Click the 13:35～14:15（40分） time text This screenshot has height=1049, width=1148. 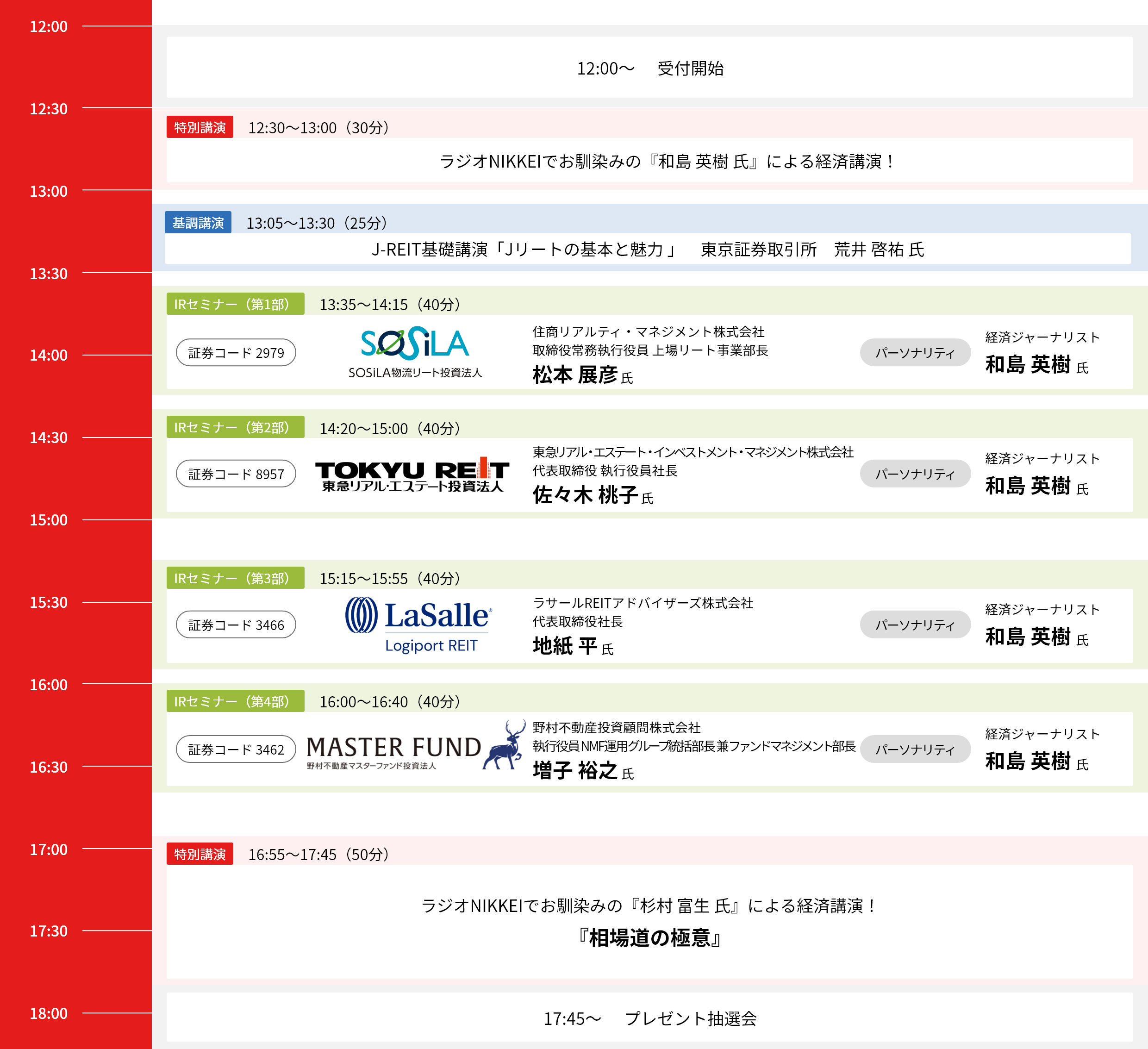(x=390, y=304)
